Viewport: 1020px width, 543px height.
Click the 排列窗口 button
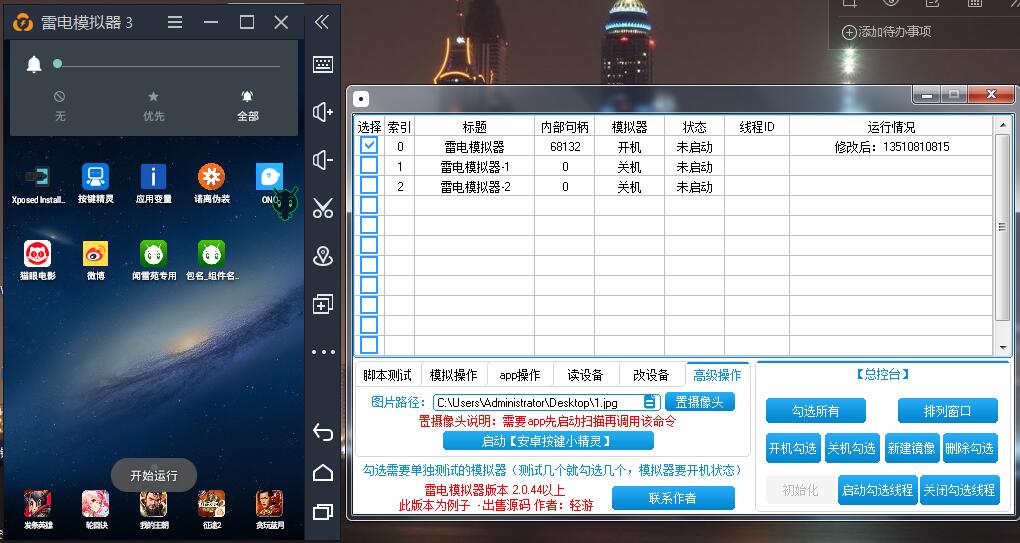pos(947,411)
